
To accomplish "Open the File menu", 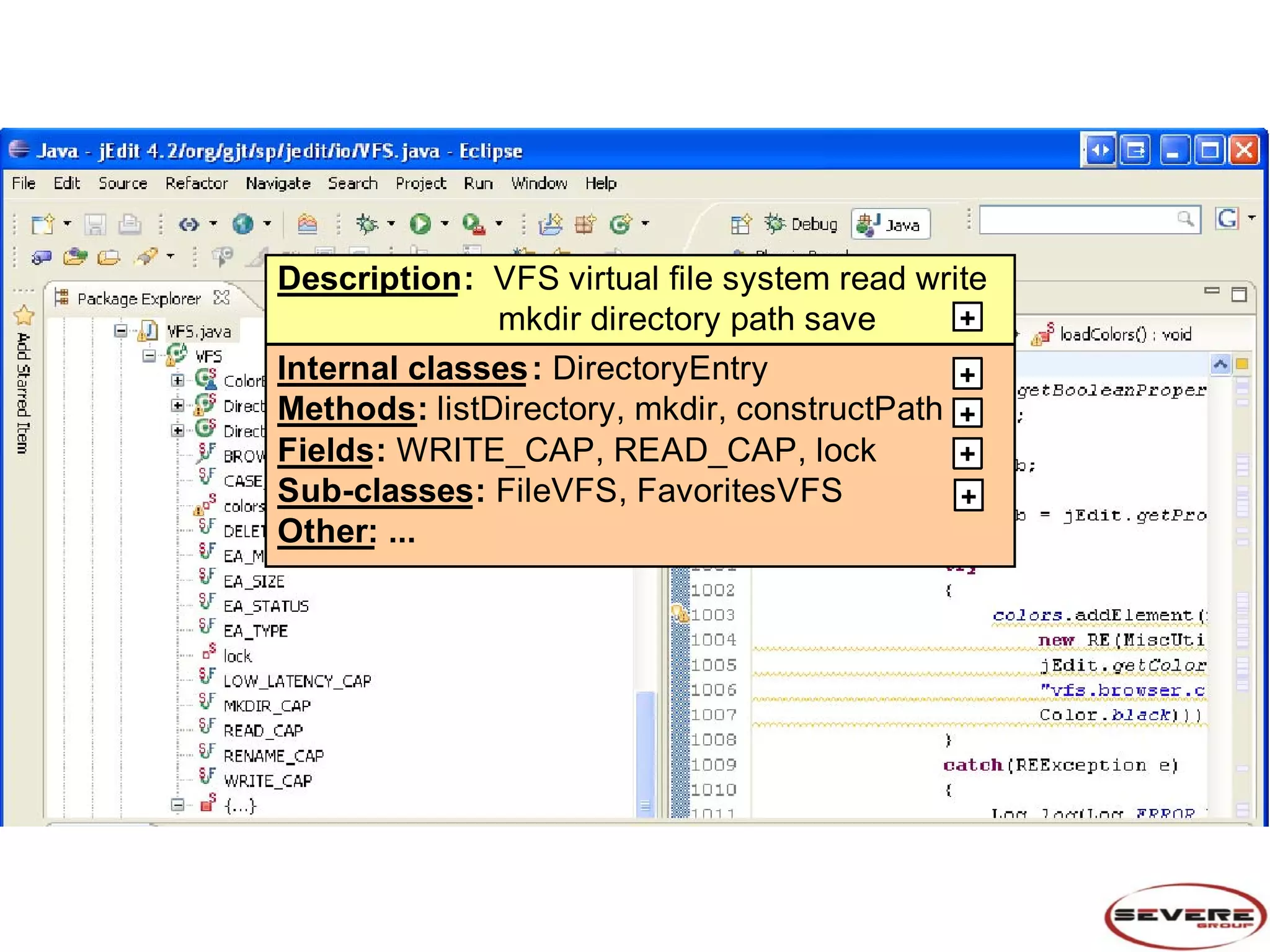I will click(24, 183).
